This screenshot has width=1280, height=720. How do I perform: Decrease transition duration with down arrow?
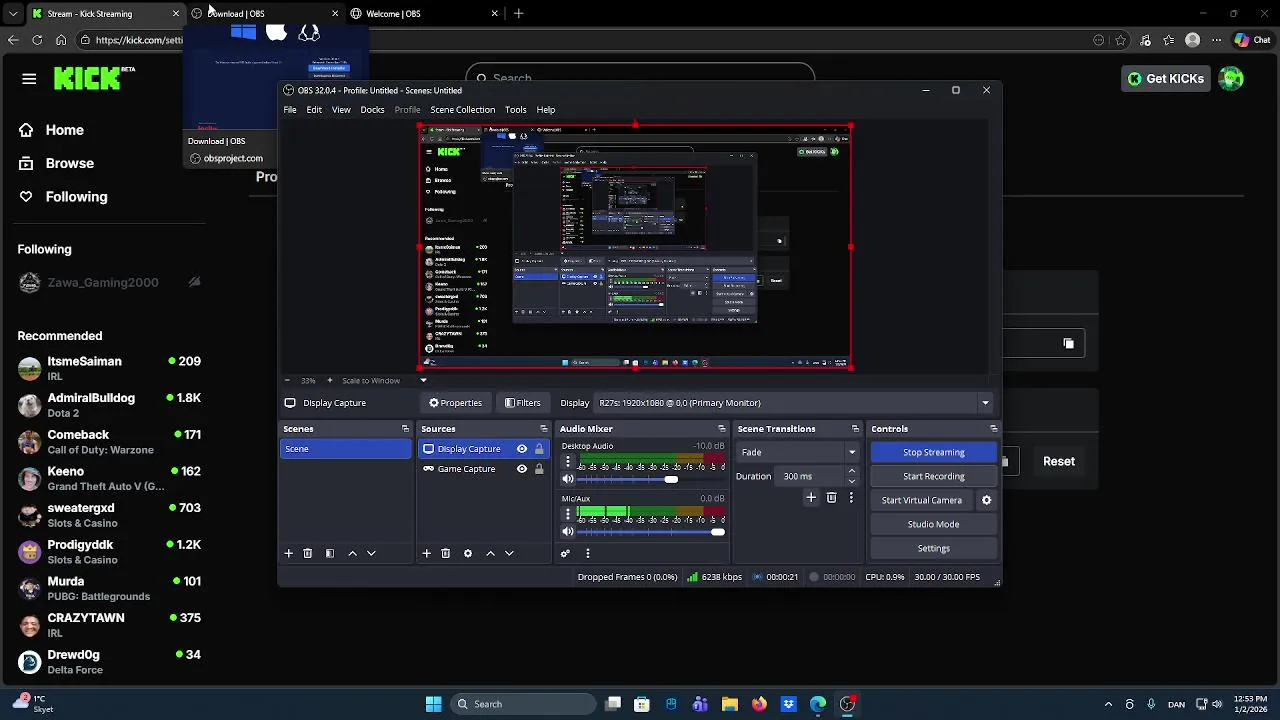coord(852,481)
